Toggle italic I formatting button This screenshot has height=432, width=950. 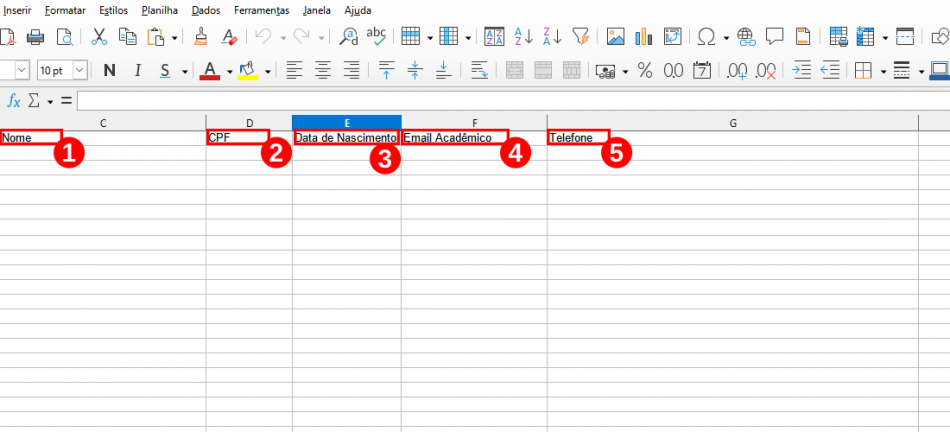coord(138,70)
